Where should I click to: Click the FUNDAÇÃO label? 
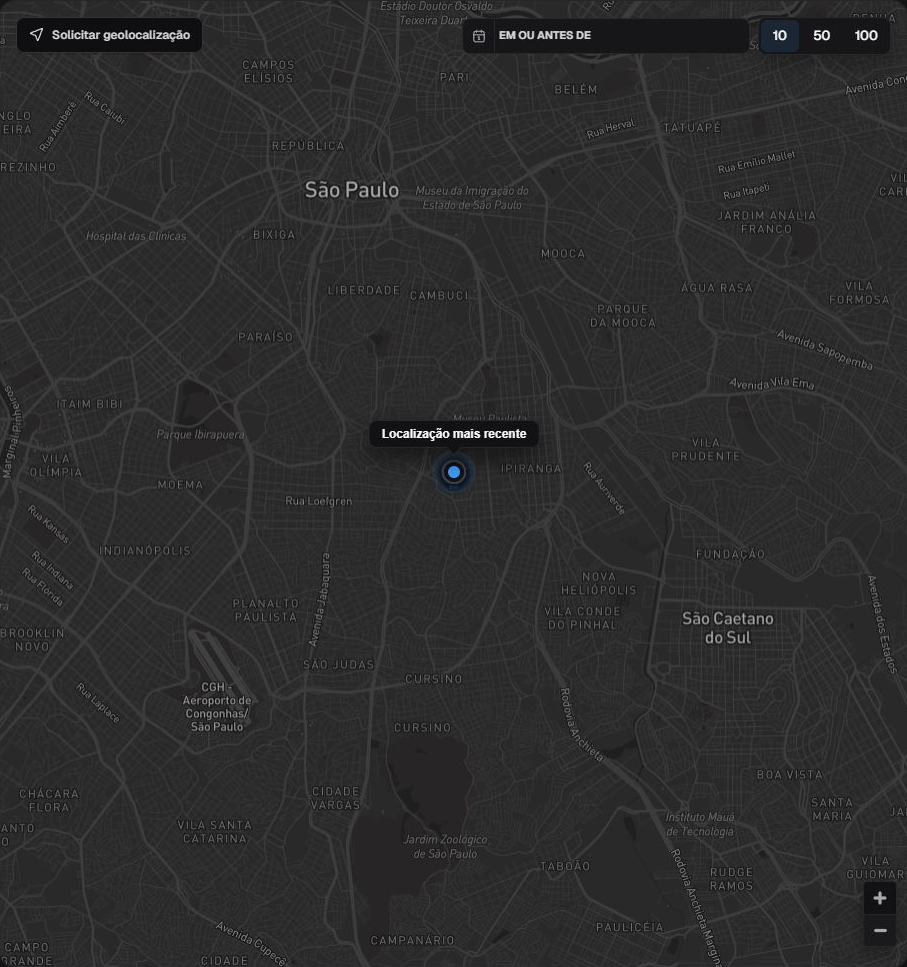[x=731, y=554]
